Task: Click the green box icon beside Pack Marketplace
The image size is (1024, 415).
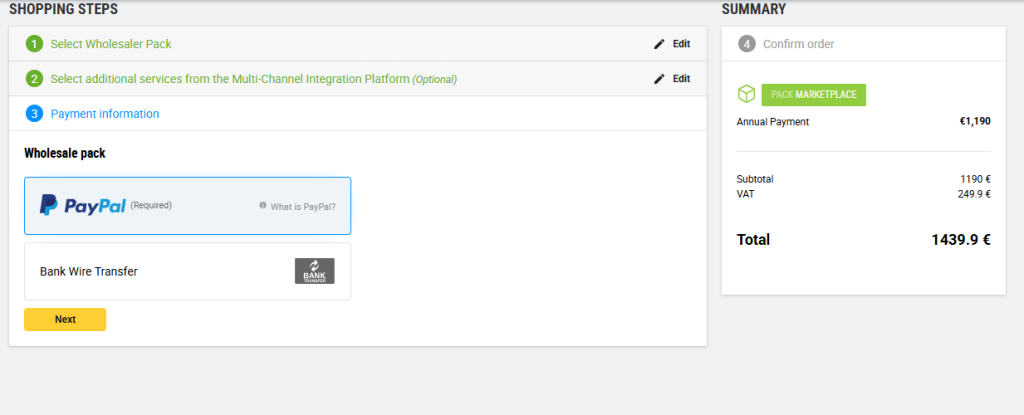Action: click(x=746, y=95)
